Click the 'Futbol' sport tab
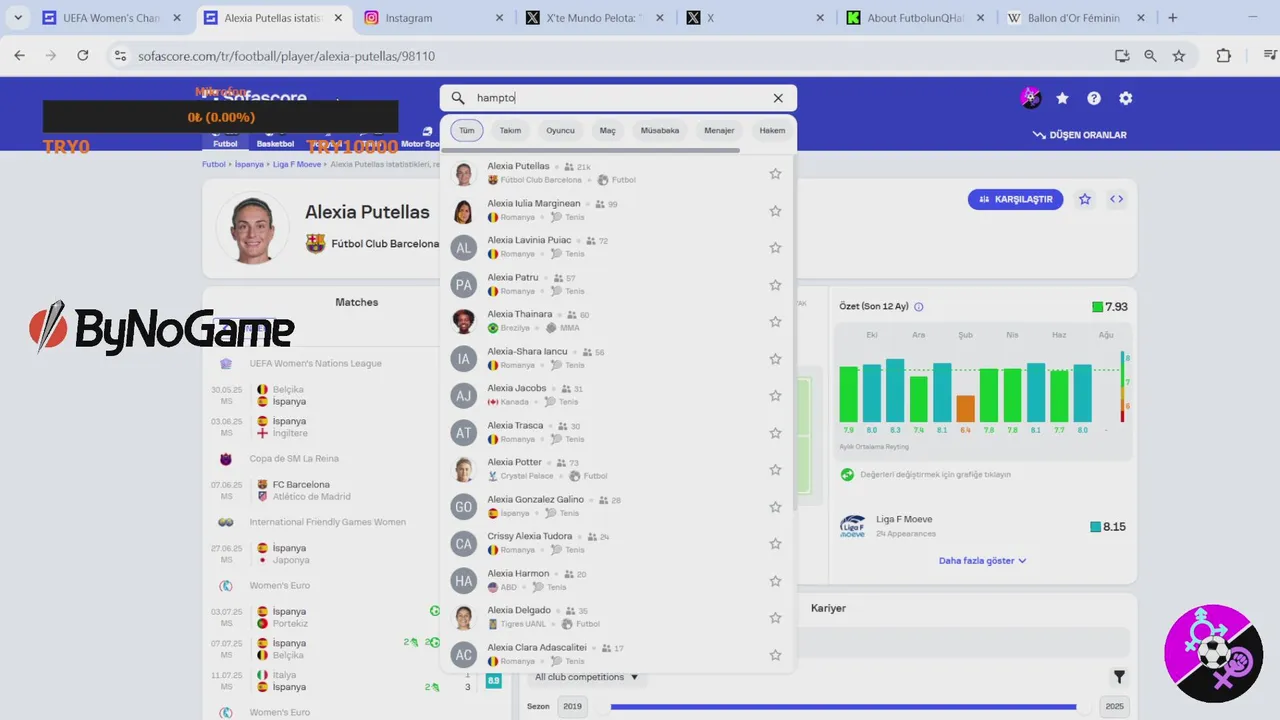This screenshot has height=720, width=1280. [x=225, y=143]
